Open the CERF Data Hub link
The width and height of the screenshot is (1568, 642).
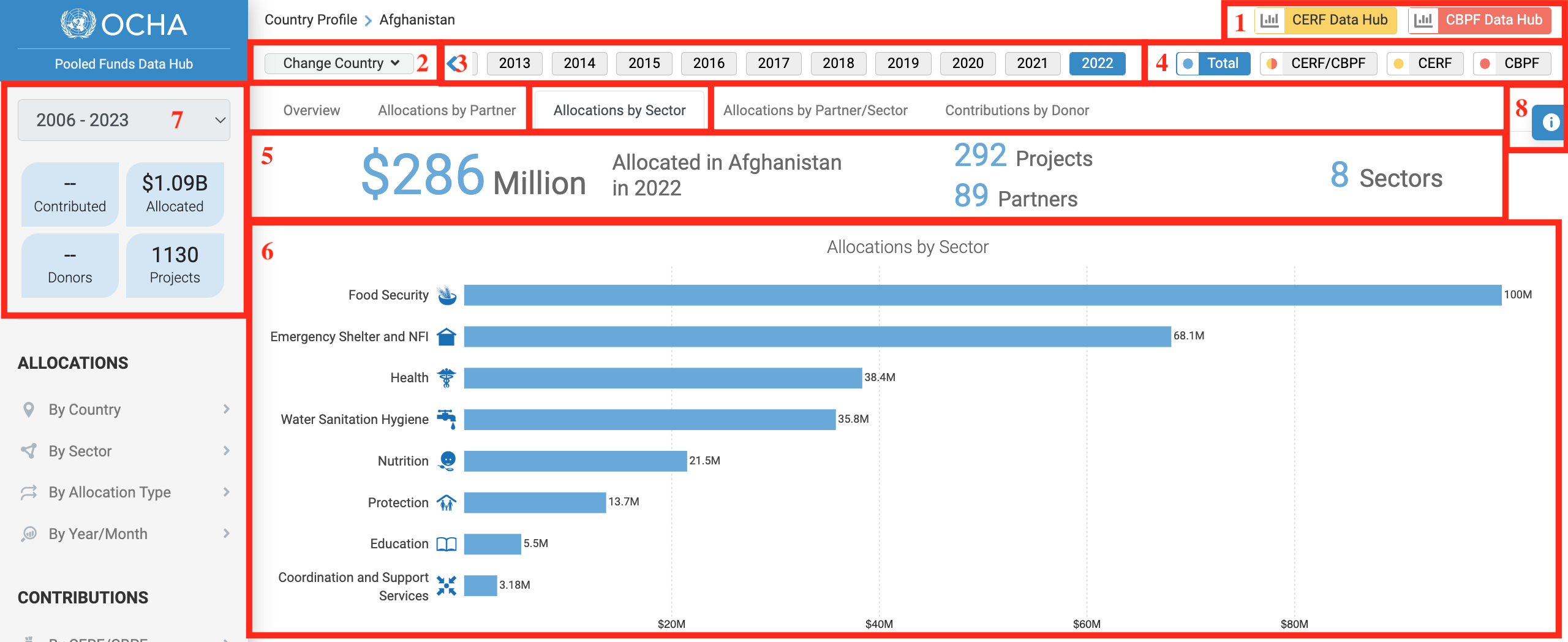[1326, 20]
